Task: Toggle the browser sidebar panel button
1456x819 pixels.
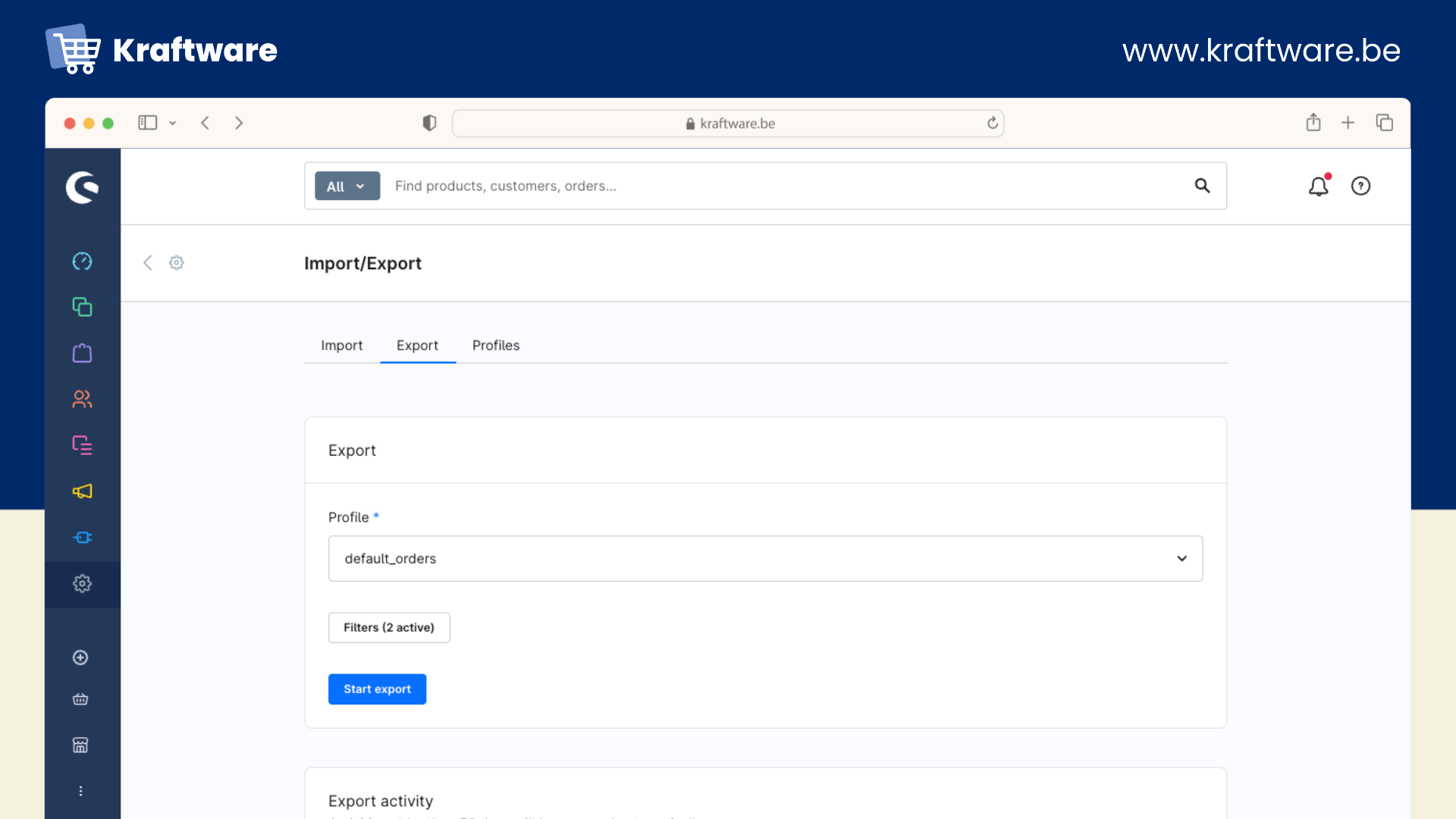Action: point(147,123)
